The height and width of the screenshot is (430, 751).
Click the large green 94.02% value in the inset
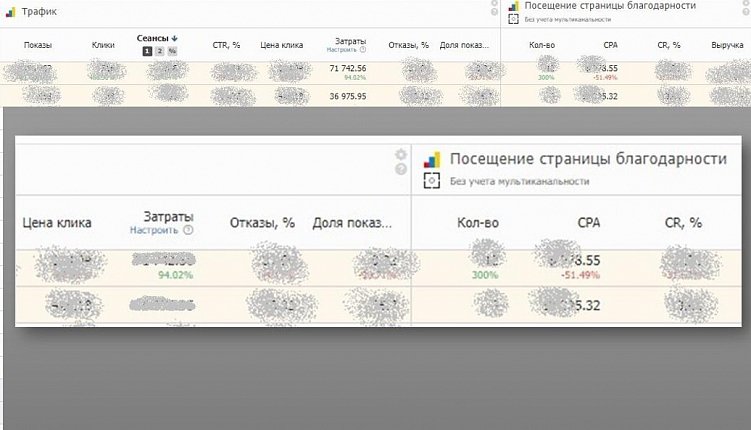pos(176,275)
